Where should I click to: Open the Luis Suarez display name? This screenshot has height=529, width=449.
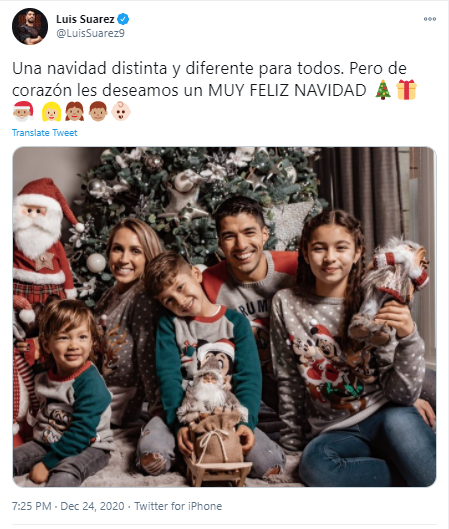[85, 19]
